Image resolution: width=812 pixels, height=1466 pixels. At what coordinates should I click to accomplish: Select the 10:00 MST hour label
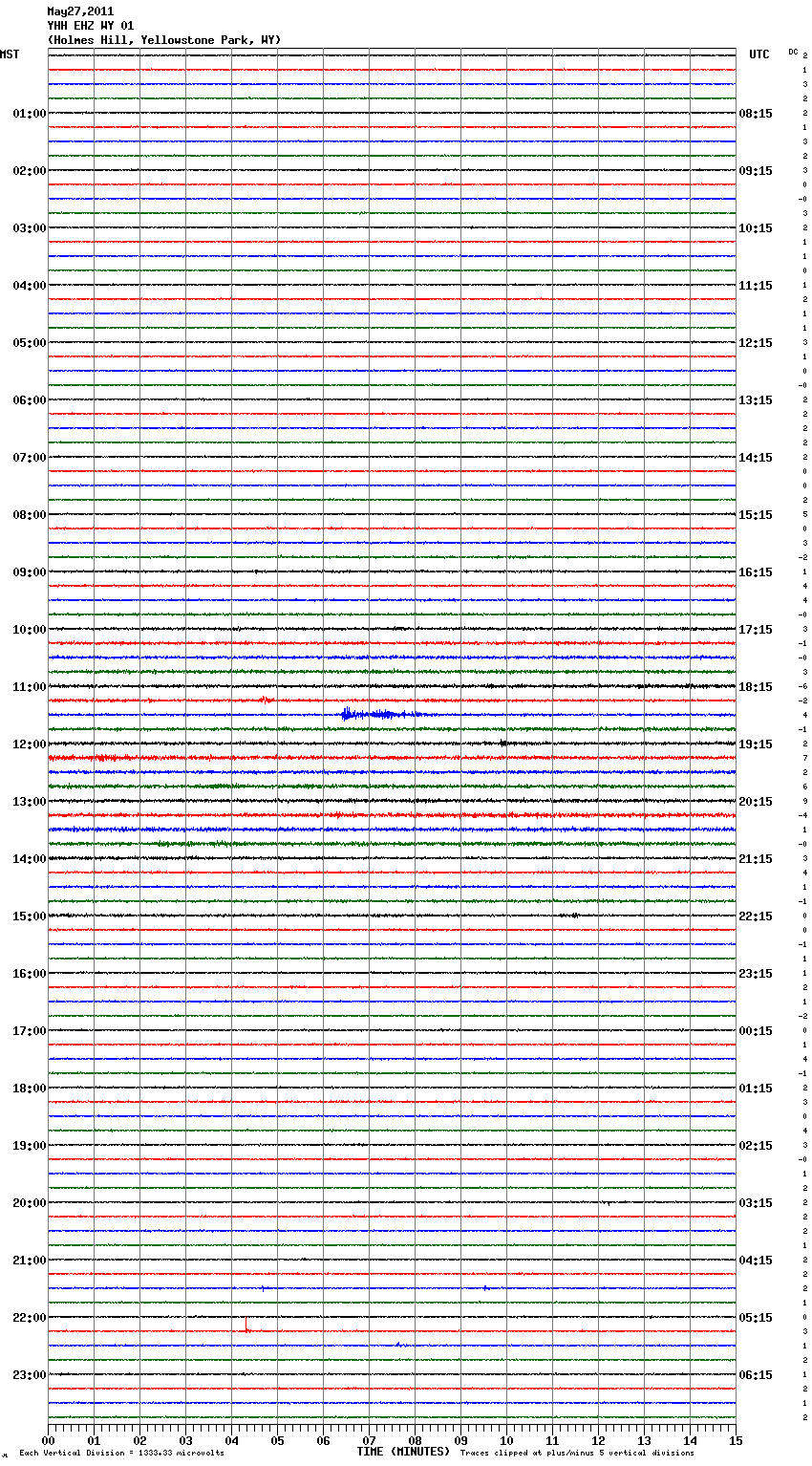click(x=29, y=630)
